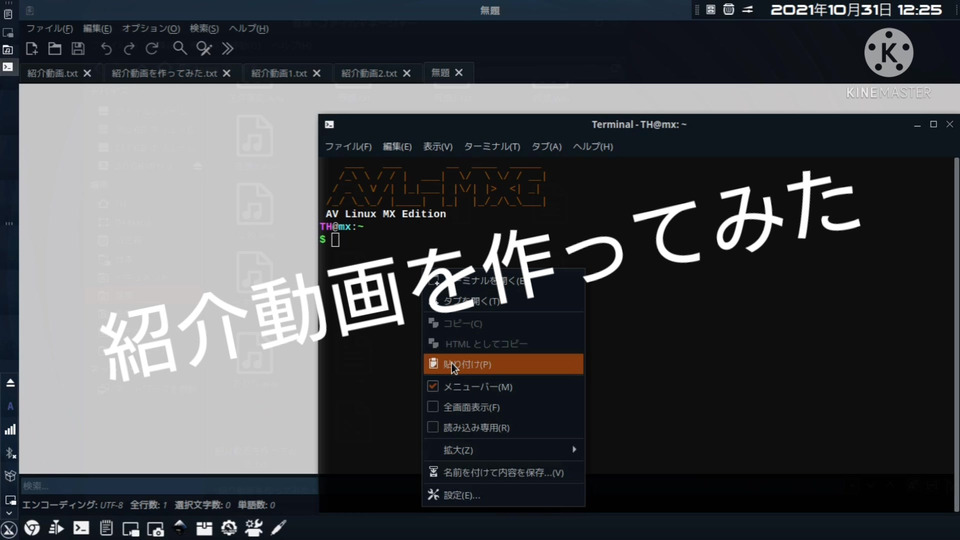Open the editor's オプション(O) menu

click(x=151, y=28)
